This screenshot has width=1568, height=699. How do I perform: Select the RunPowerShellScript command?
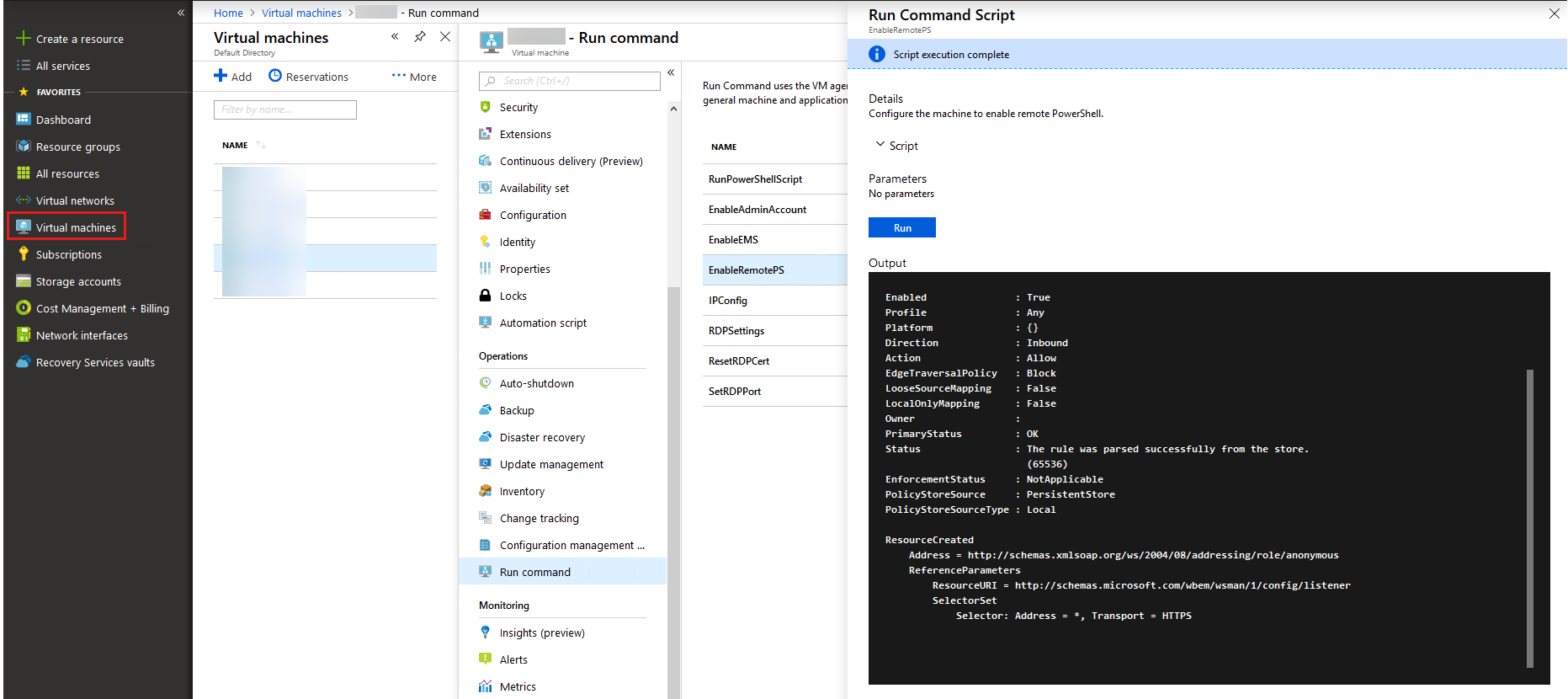point(755,179)
